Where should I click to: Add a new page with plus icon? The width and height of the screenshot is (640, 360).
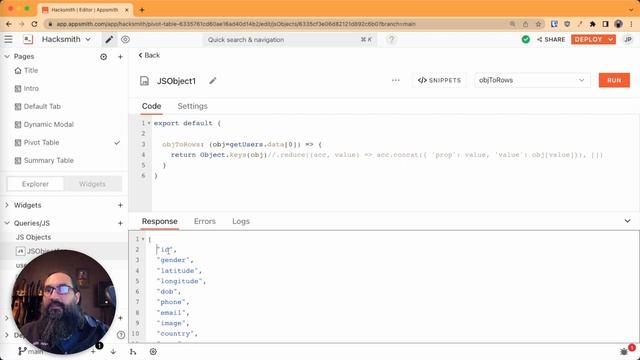click(x=120, y=57)
